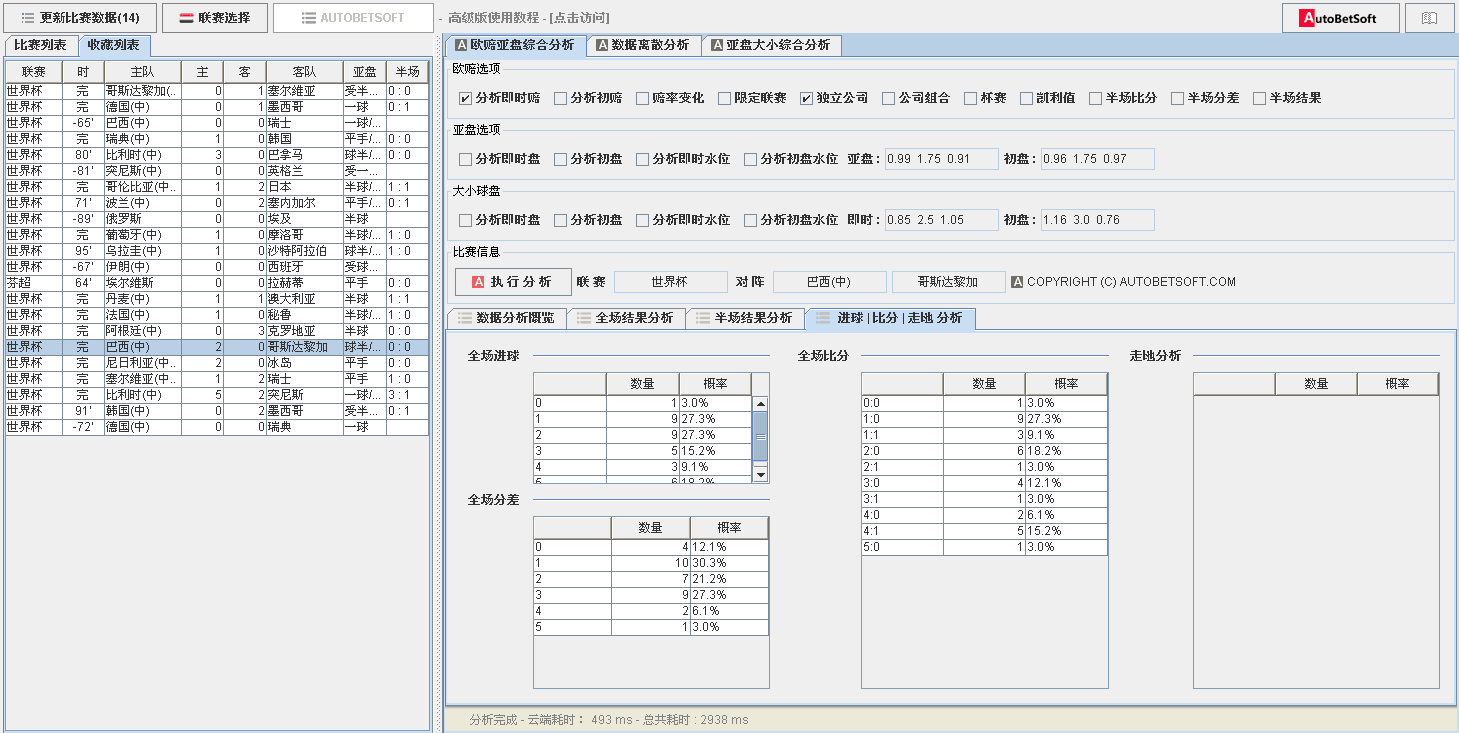
Task: Click the up arrow of 全场进球 scrollbar
Action: tap(760, 404)
